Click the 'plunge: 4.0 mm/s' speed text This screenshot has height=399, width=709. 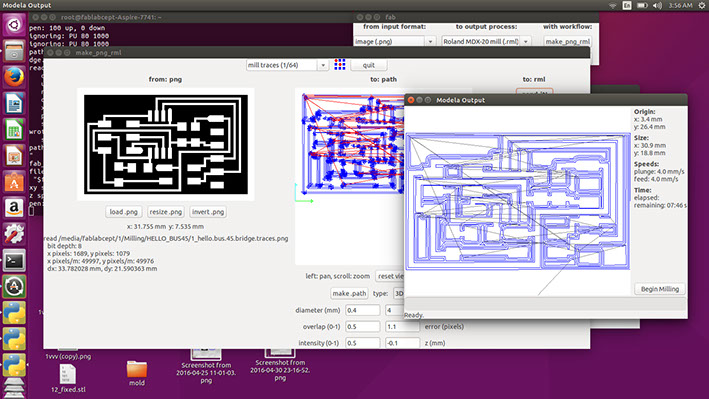point(659,171)
